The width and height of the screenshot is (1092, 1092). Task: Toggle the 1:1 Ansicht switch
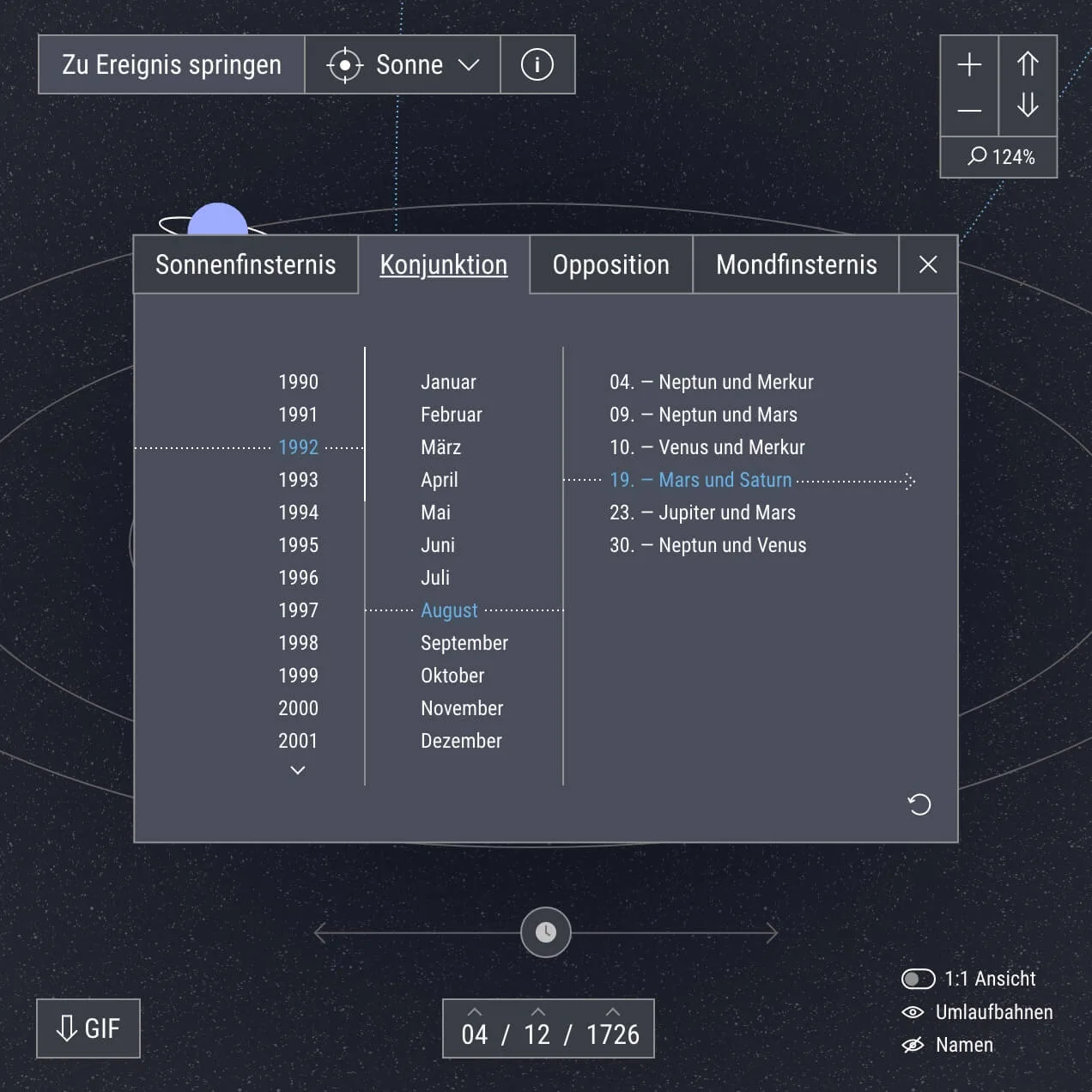click(918, 979)
